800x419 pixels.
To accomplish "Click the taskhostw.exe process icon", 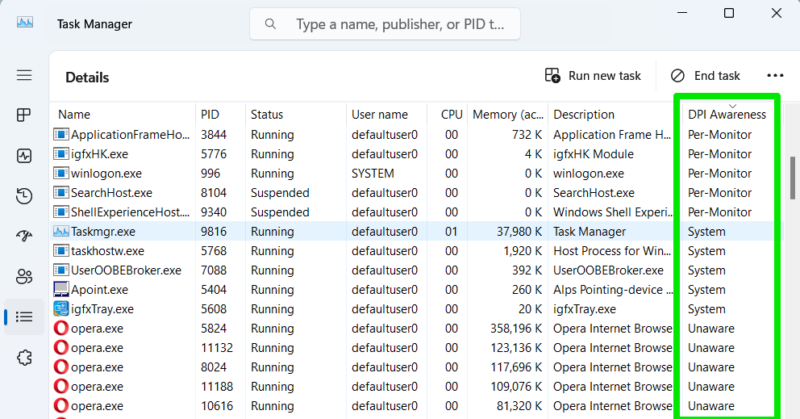I will tap(61, 251).
